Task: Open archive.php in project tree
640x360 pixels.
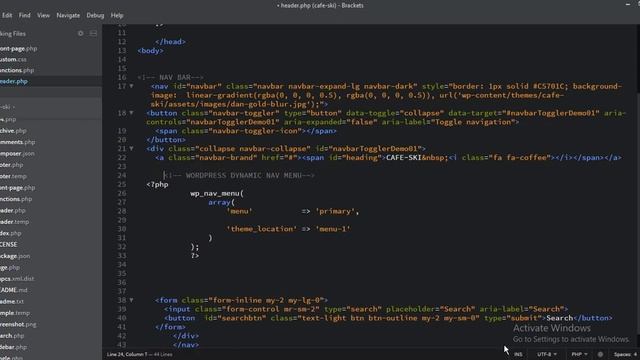Action: 13,131
